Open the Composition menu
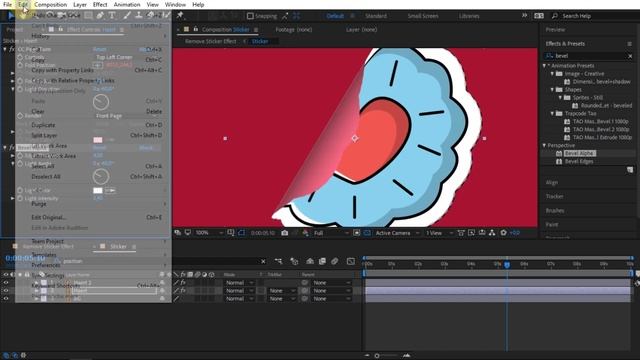Screen dimensions: 640x360 coord(51,4)
